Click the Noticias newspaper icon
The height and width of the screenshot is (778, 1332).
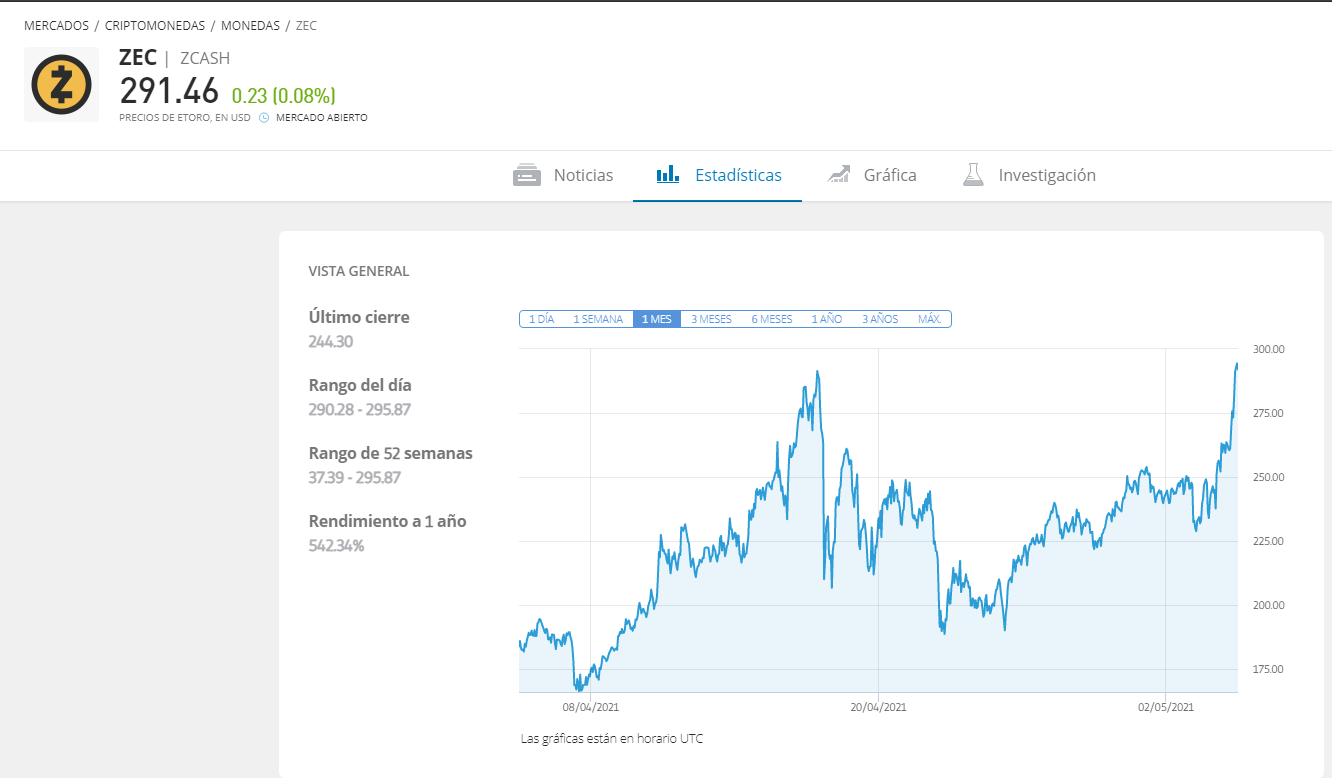527,175
